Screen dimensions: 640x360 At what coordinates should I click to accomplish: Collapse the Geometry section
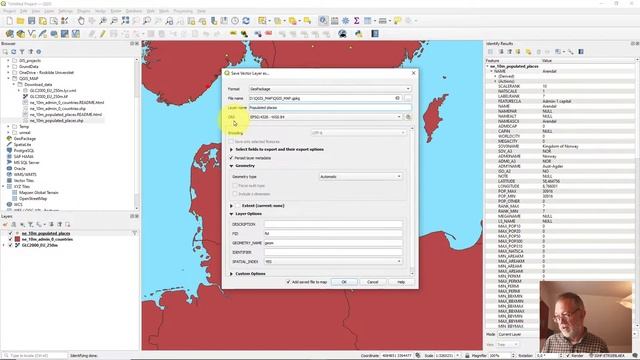pyautogui.click(x=231, y=166)
